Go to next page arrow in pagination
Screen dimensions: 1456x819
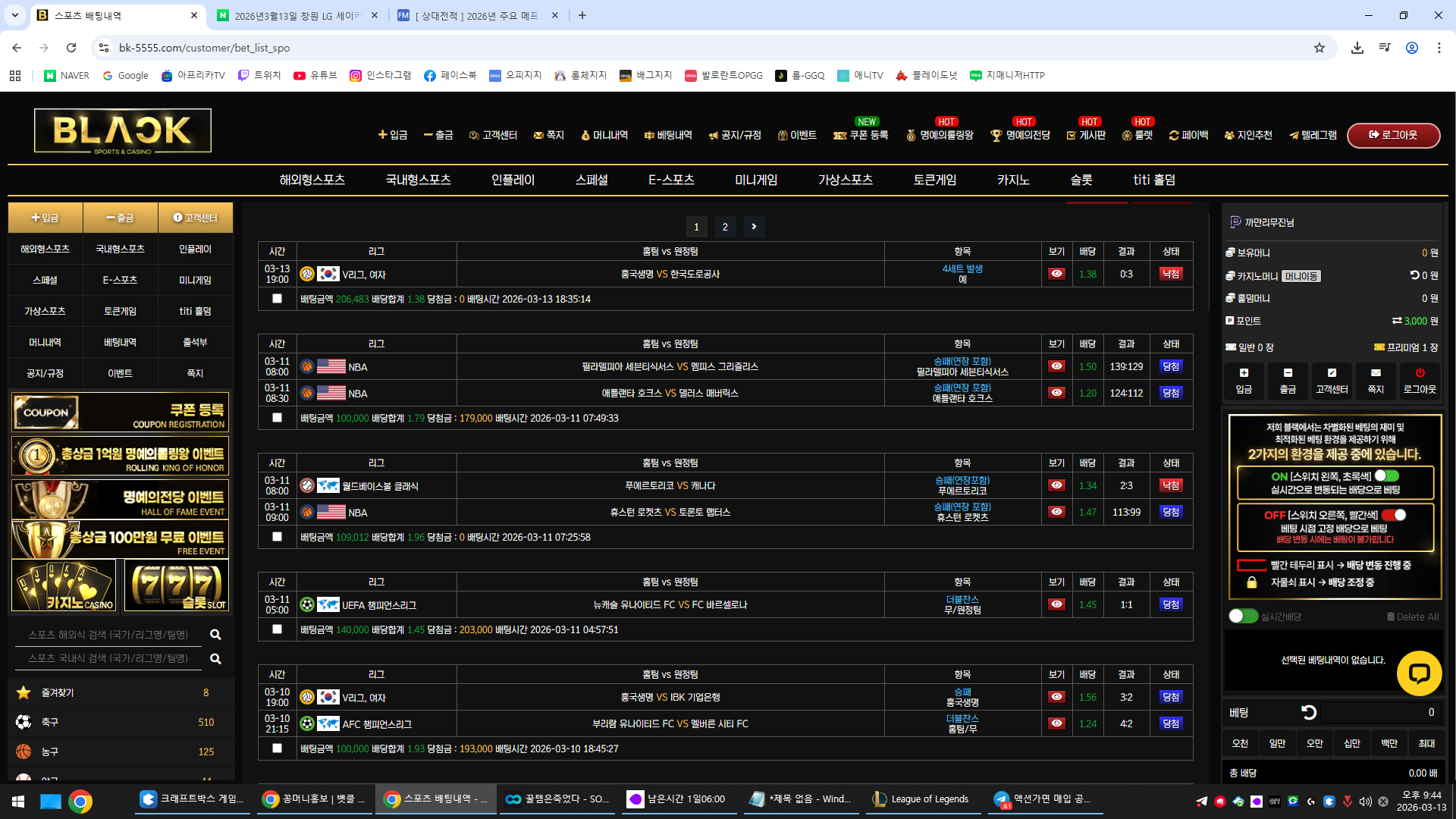(754, 226)
